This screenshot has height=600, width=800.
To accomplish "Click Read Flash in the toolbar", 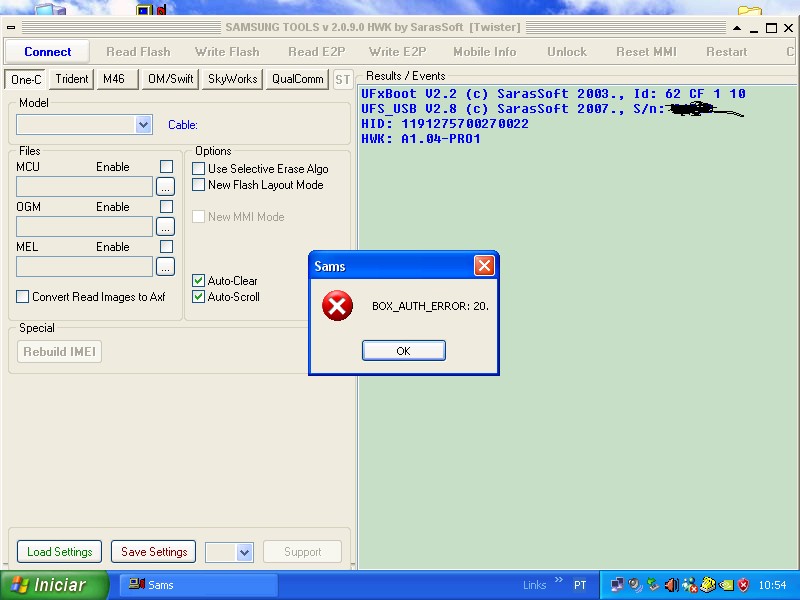I will tap(138, 52).
